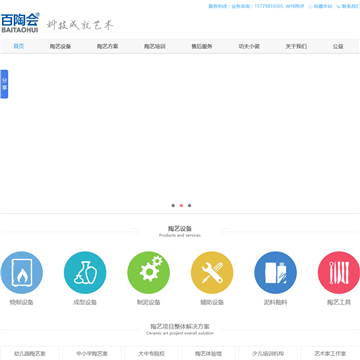This screenshot has width=360, height=360.
Task: Select the 中小学陶艺室 solution tab
Action: (92, 353)
